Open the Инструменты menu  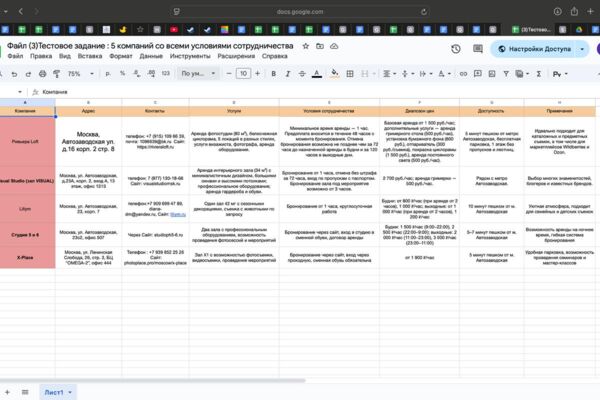tap(190, 56)
